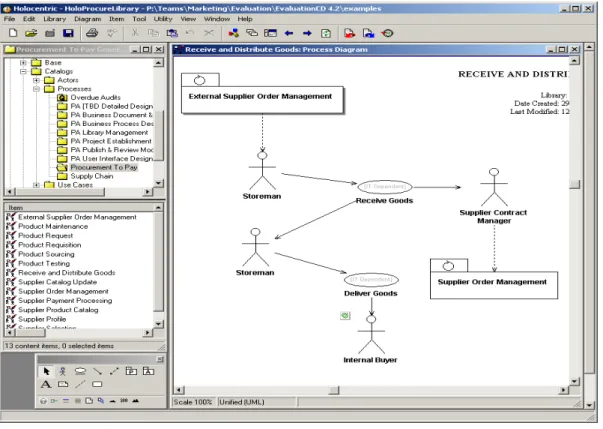Select the Overdue Audits tree item

pyautogui.click(x=95, y=97)
